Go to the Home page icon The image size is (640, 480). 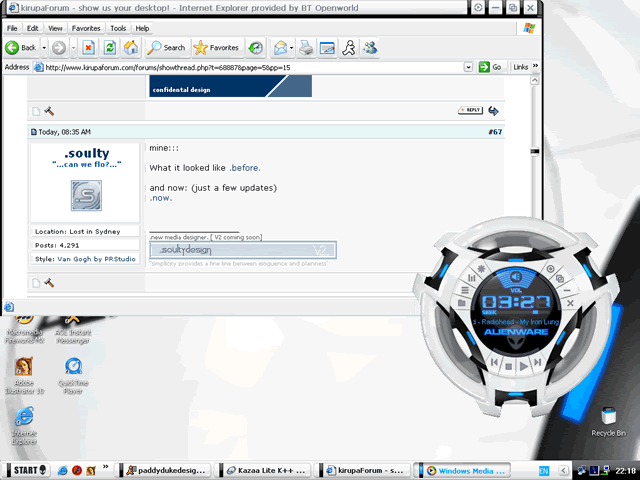pyautogui.click(x=131, y=48)
